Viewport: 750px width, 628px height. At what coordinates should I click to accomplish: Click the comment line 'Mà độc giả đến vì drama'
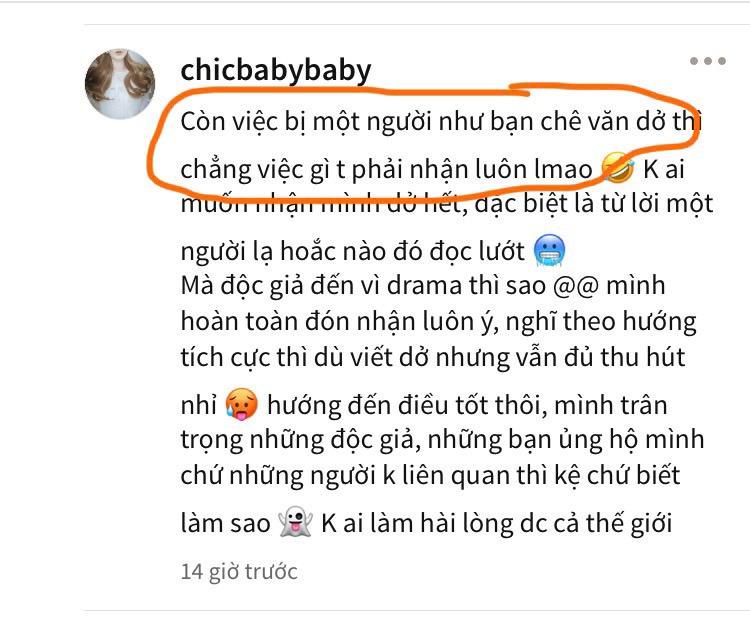point(423,286)
